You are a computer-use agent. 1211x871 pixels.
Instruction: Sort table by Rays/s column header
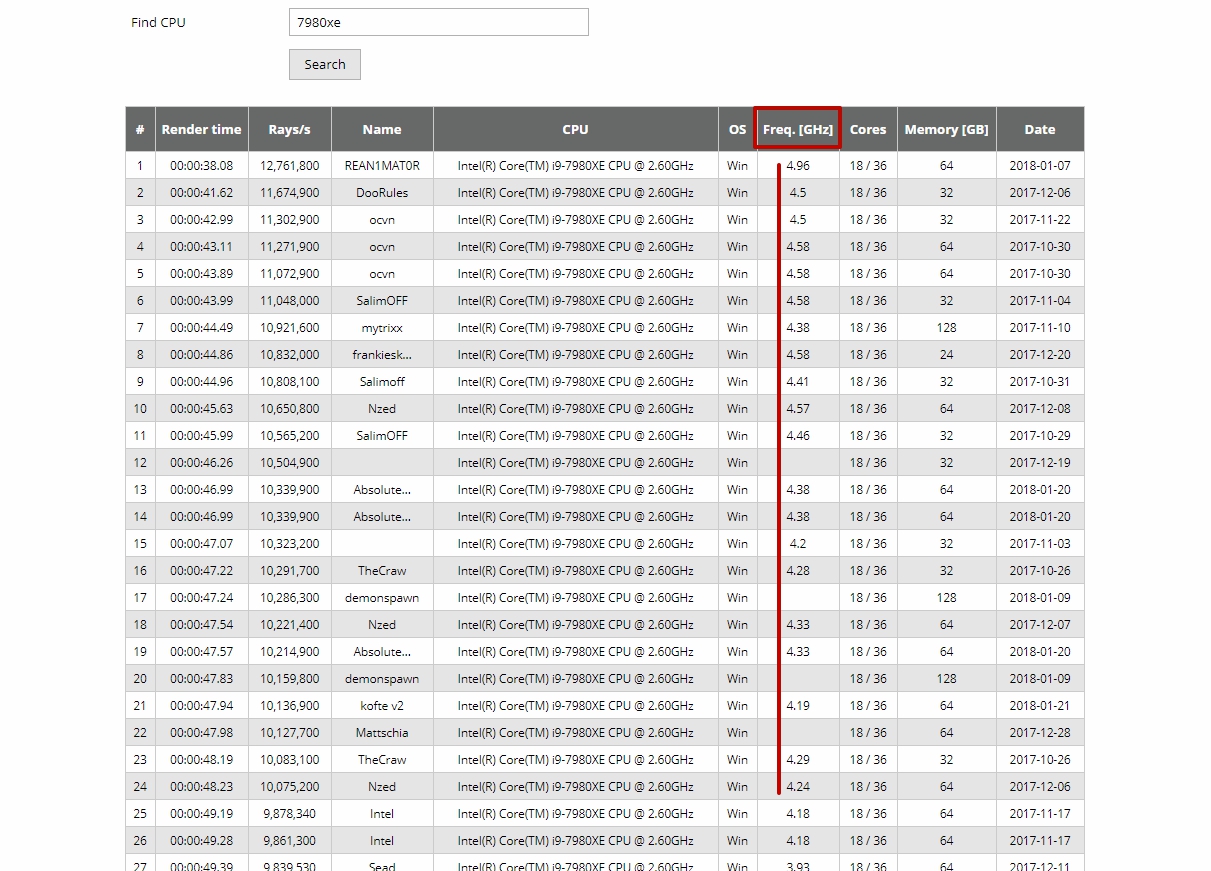[289, 129]
